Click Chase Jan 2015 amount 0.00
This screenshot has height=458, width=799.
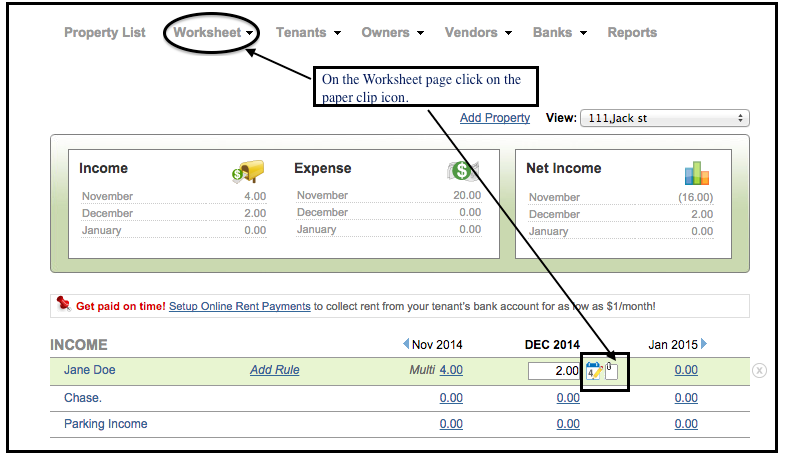(x=686, y=398)
